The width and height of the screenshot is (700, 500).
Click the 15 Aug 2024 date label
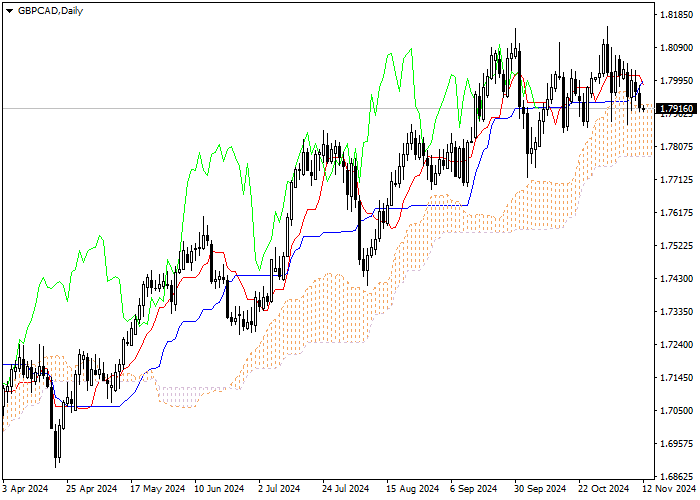click(413, 489)
